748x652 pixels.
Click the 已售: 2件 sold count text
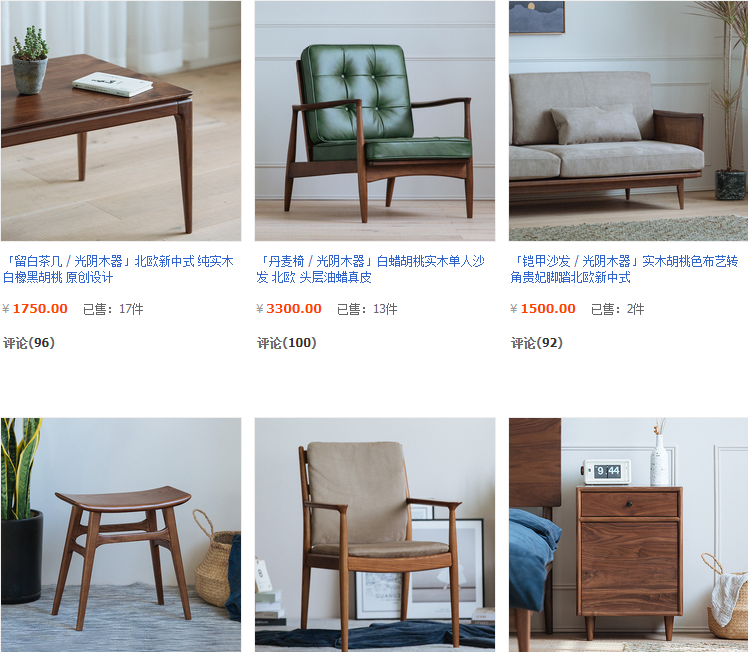click(x=618, y=309)
